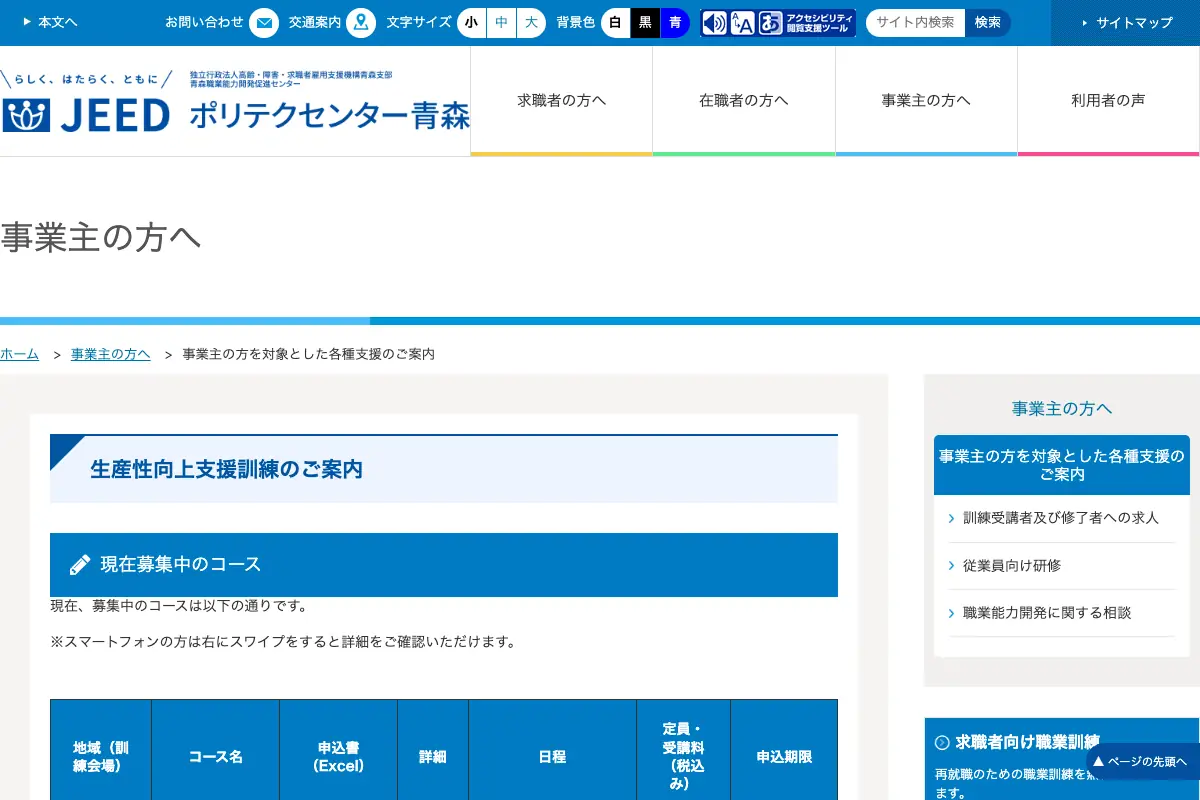
Task: Open お問い合わせ contact link
Action: (204, 22)
